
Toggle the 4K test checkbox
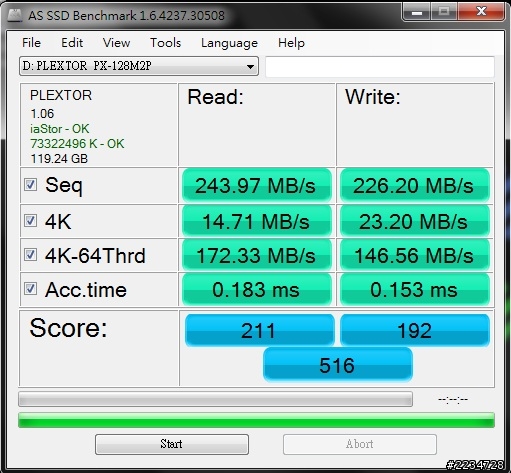click(30, 221)
